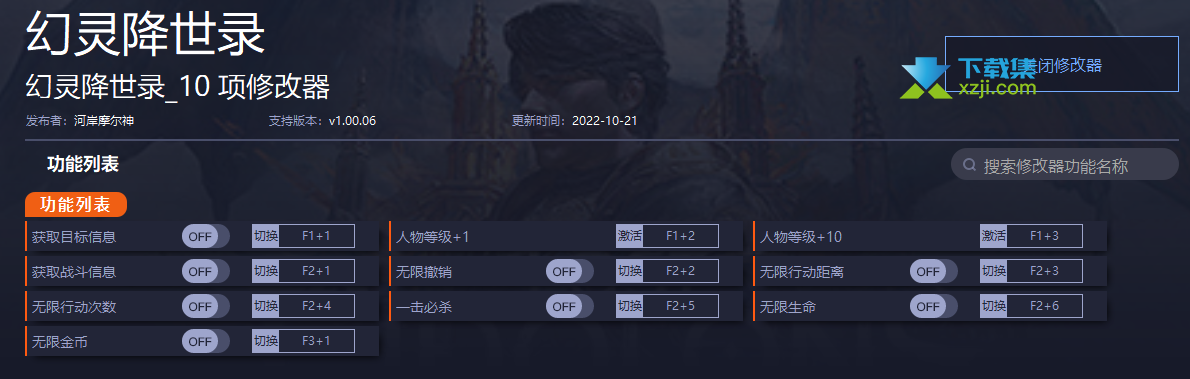Image resolution: width=1190 pixels, height=379 pixels.
Task: Enable 一击必杀 toggle switch
Action: [570, 306]
